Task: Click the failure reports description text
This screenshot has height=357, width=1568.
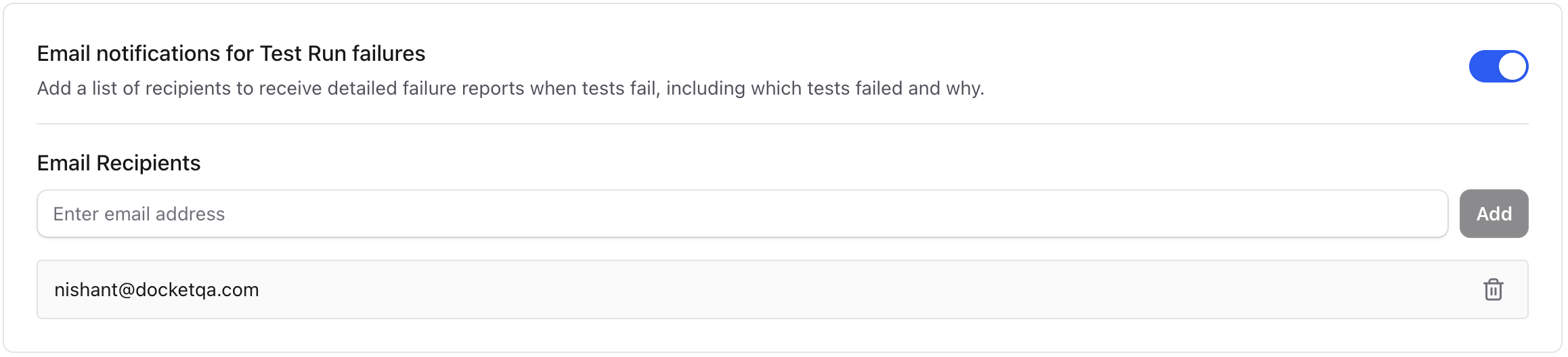Action: point(510,89)
